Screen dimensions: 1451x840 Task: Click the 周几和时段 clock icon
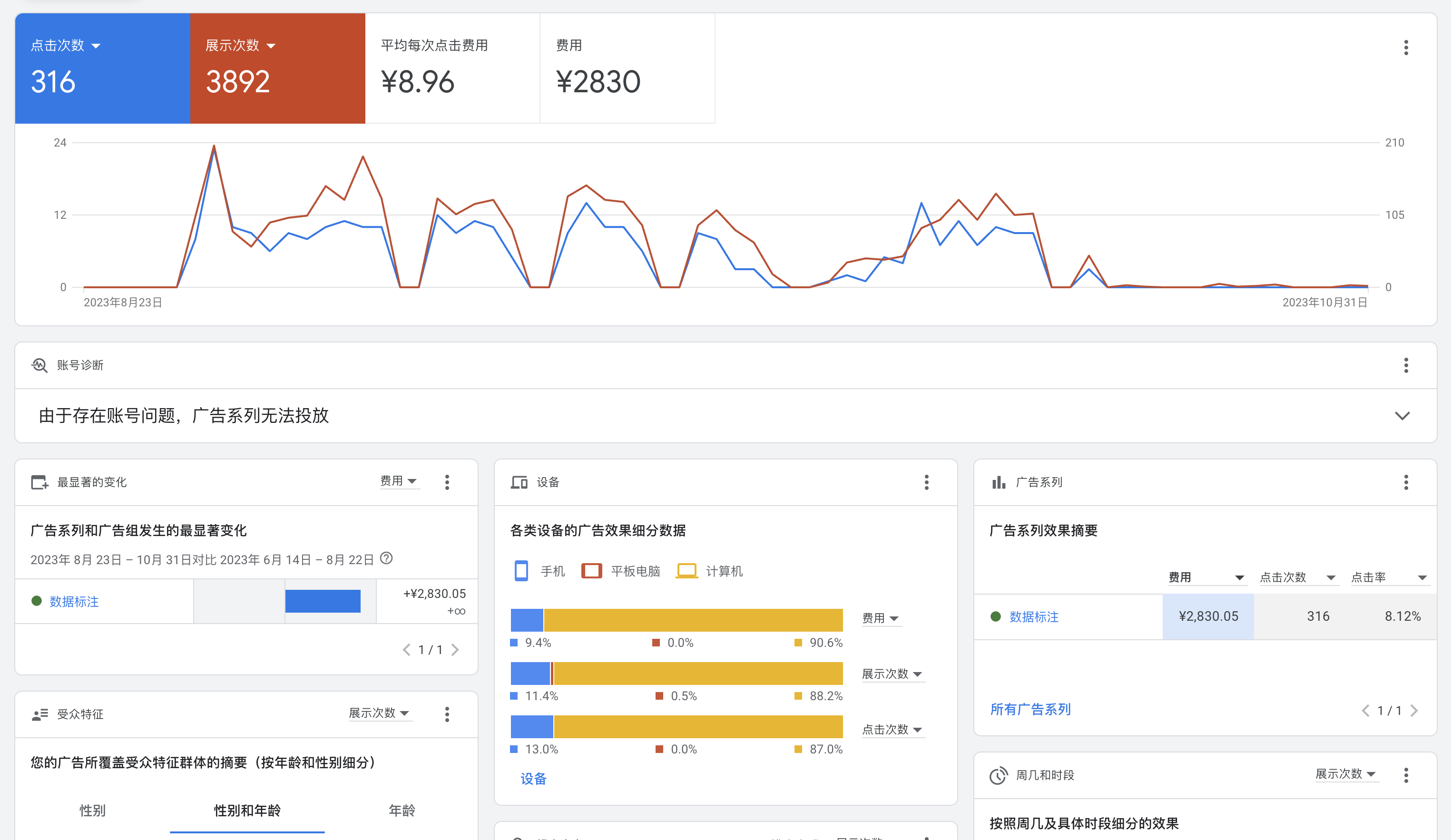point(999,775)
